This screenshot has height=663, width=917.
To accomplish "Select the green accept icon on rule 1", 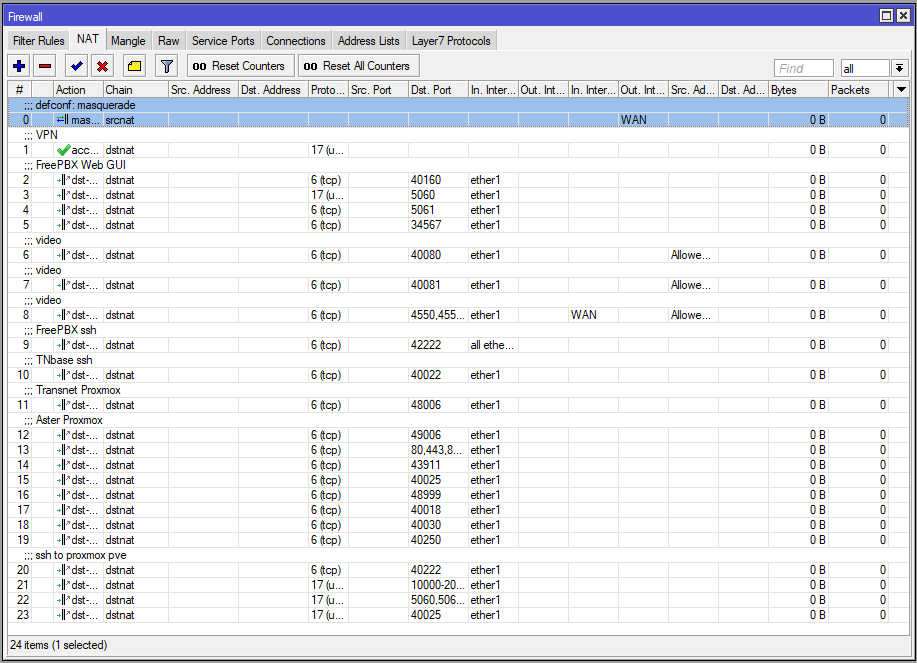I will (x=63, y=150).
